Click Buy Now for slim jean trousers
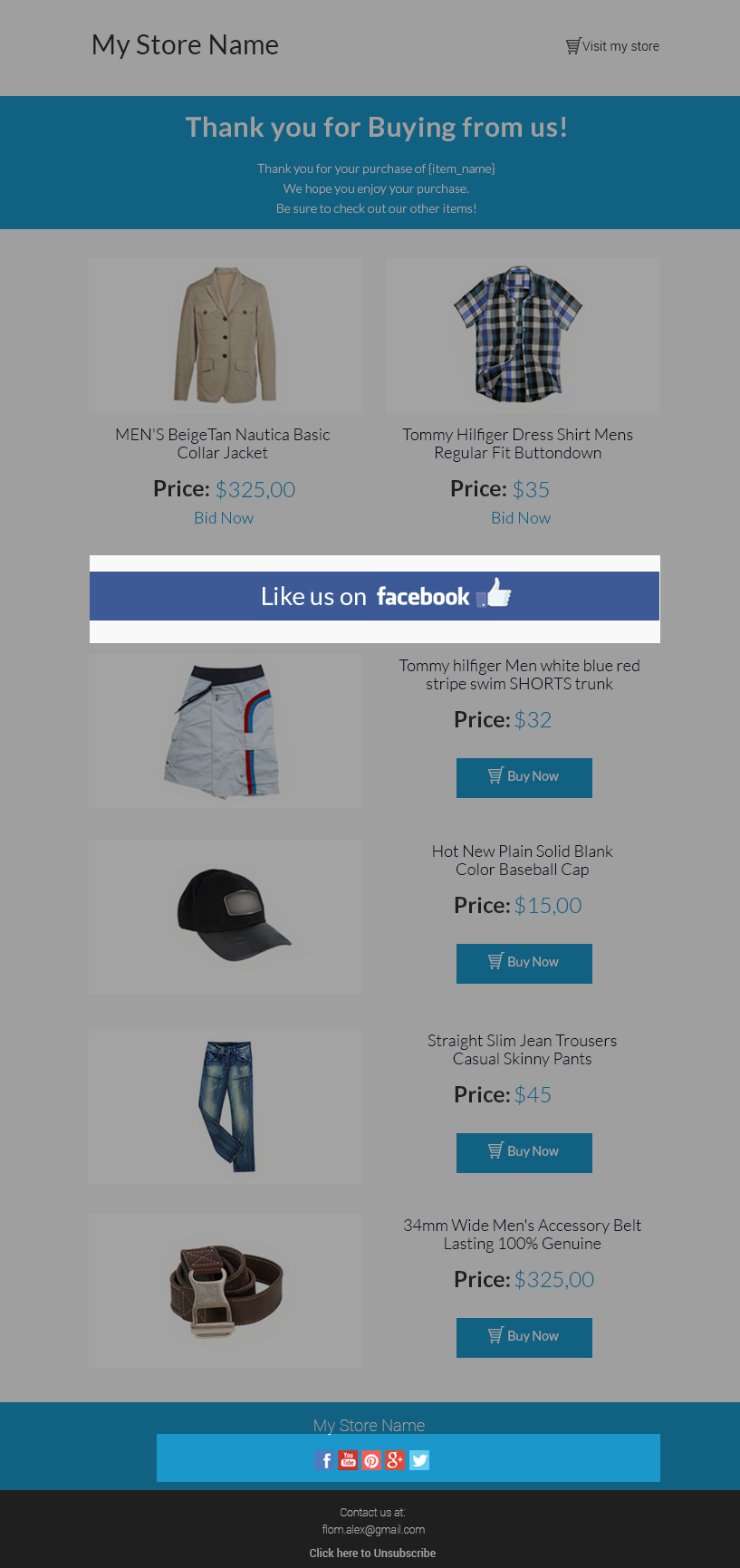The image size is (740, 1568). coord(524,1153)
